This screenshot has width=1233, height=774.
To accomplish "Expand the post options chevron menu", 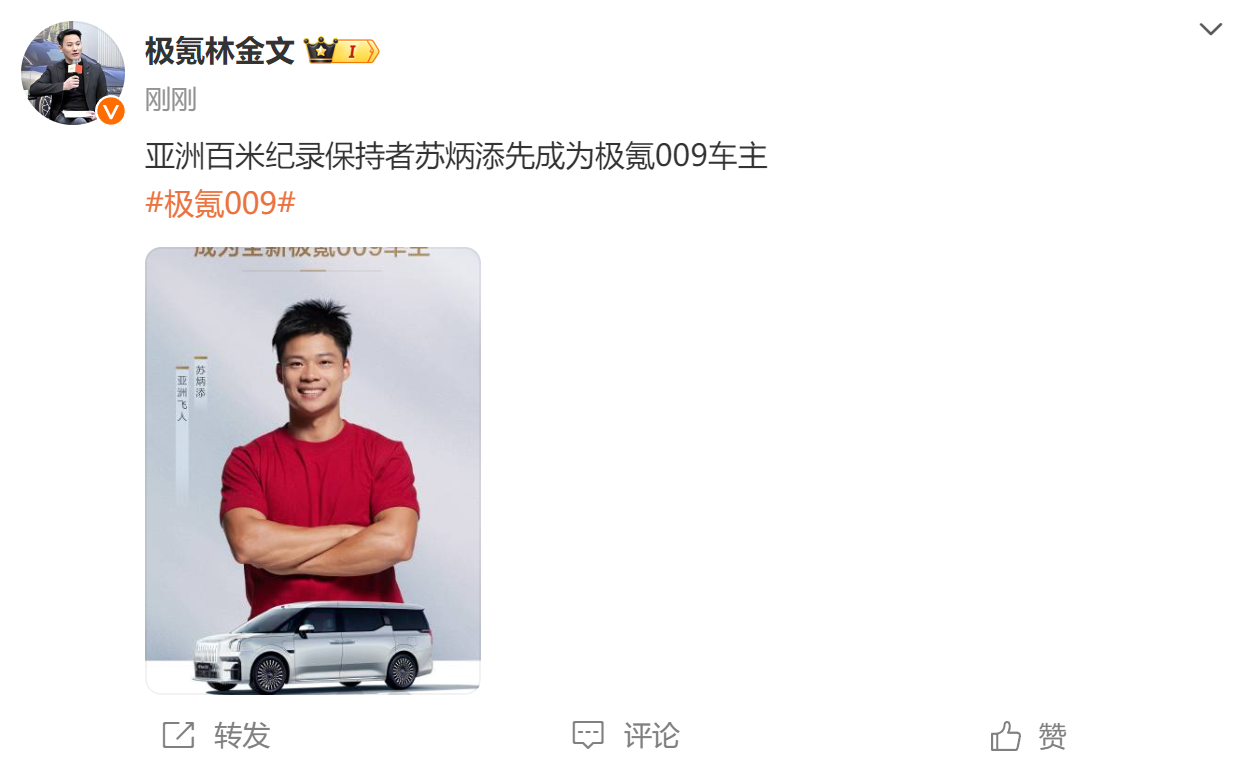I will pyautogui.click(x=1210, y=29).
